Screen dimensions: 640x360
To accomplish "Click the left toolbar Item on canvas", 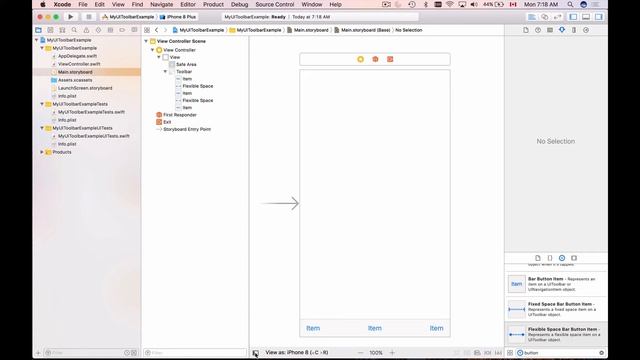I will (x=313, y=328).
